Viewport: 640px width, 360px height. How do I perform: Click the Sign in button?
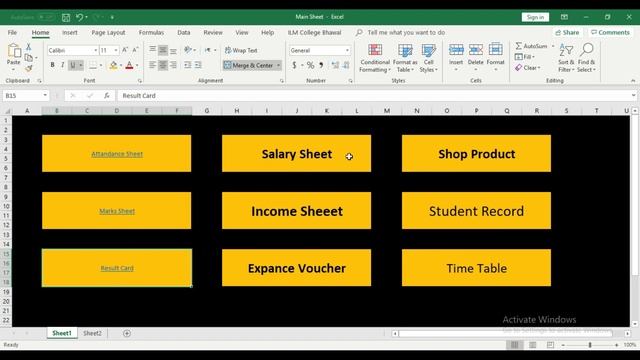(x=535, y=17)
